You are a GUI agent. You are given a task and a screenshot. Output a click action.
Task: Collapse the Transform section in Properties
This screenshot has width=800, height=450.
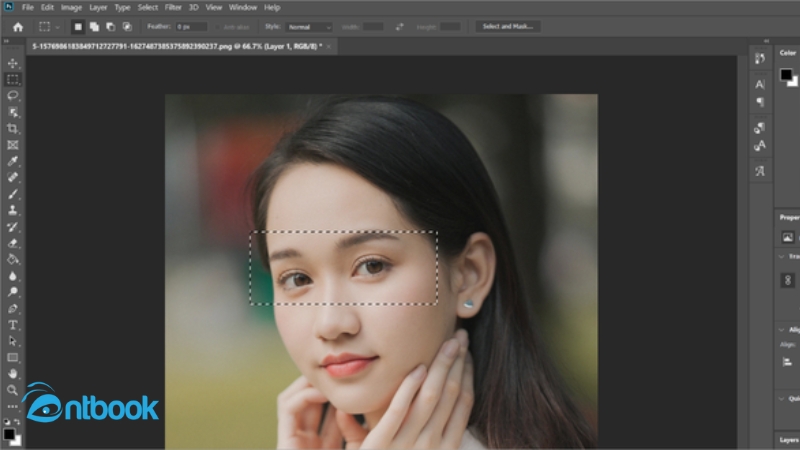[x=782, y=256]
